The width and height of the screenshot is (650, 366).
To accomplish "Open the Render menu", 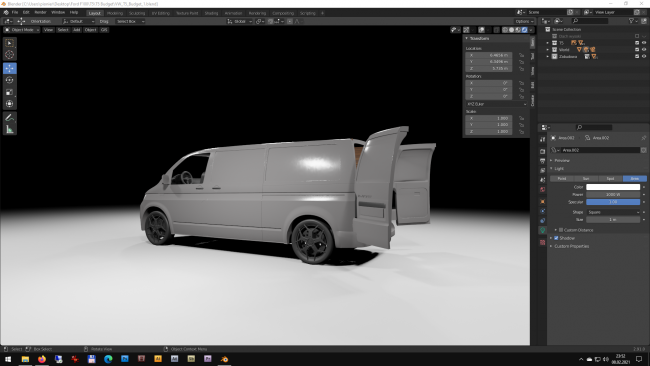I will coord(40,12).
